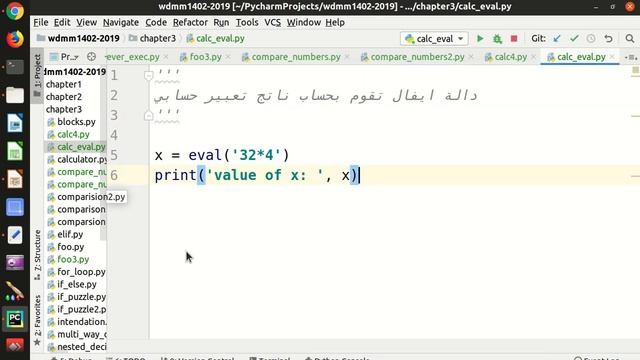Open the calc_eval run configuration dropdown
Screen dimensions: 640x360
coord(434,39)
